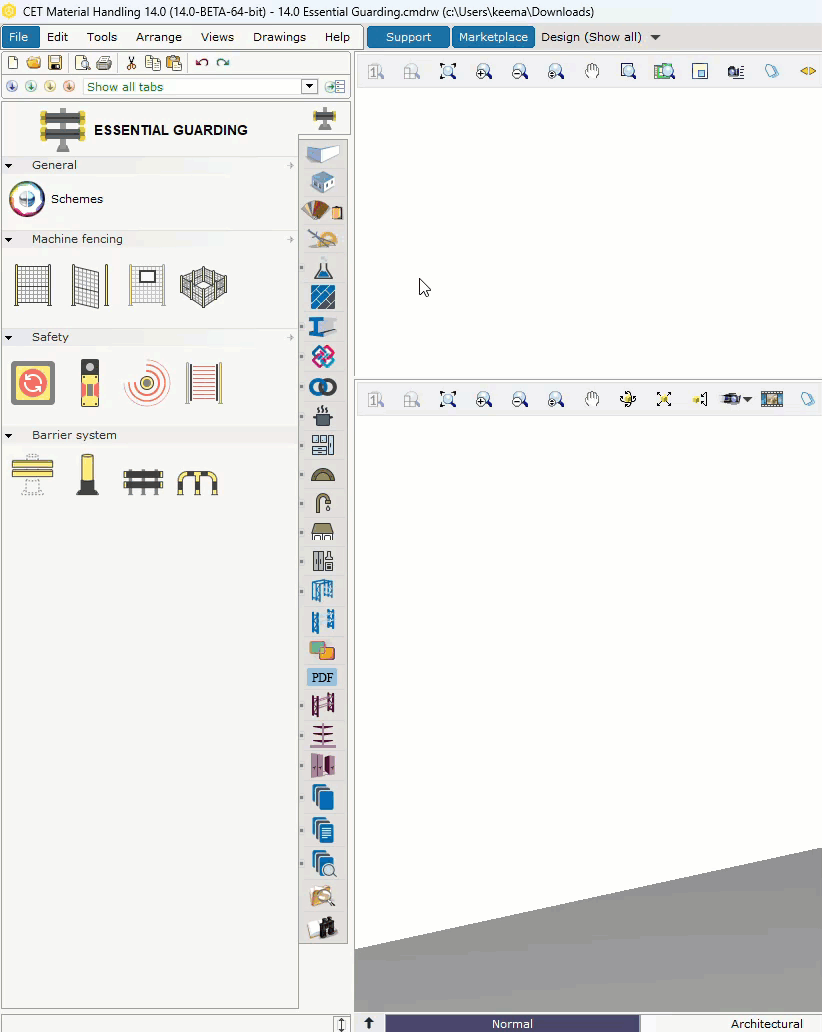Image resolution: width=822 pixels, height=1032 pixels.
Task: Undo the last action
Action: [x=201, y=63]
